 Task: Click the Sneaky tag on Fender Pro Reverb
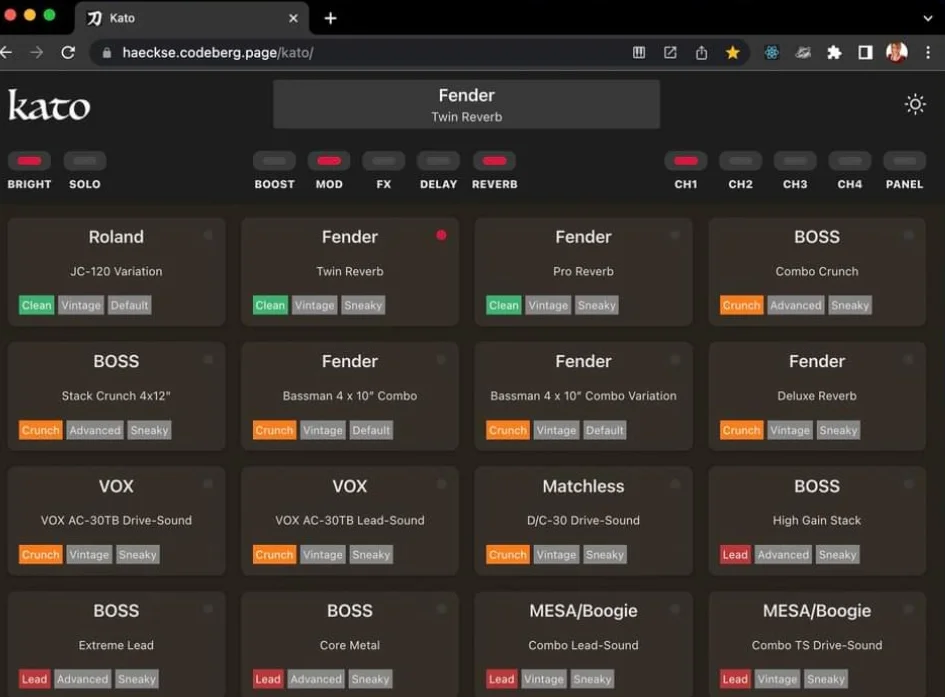tap(597, 305)
